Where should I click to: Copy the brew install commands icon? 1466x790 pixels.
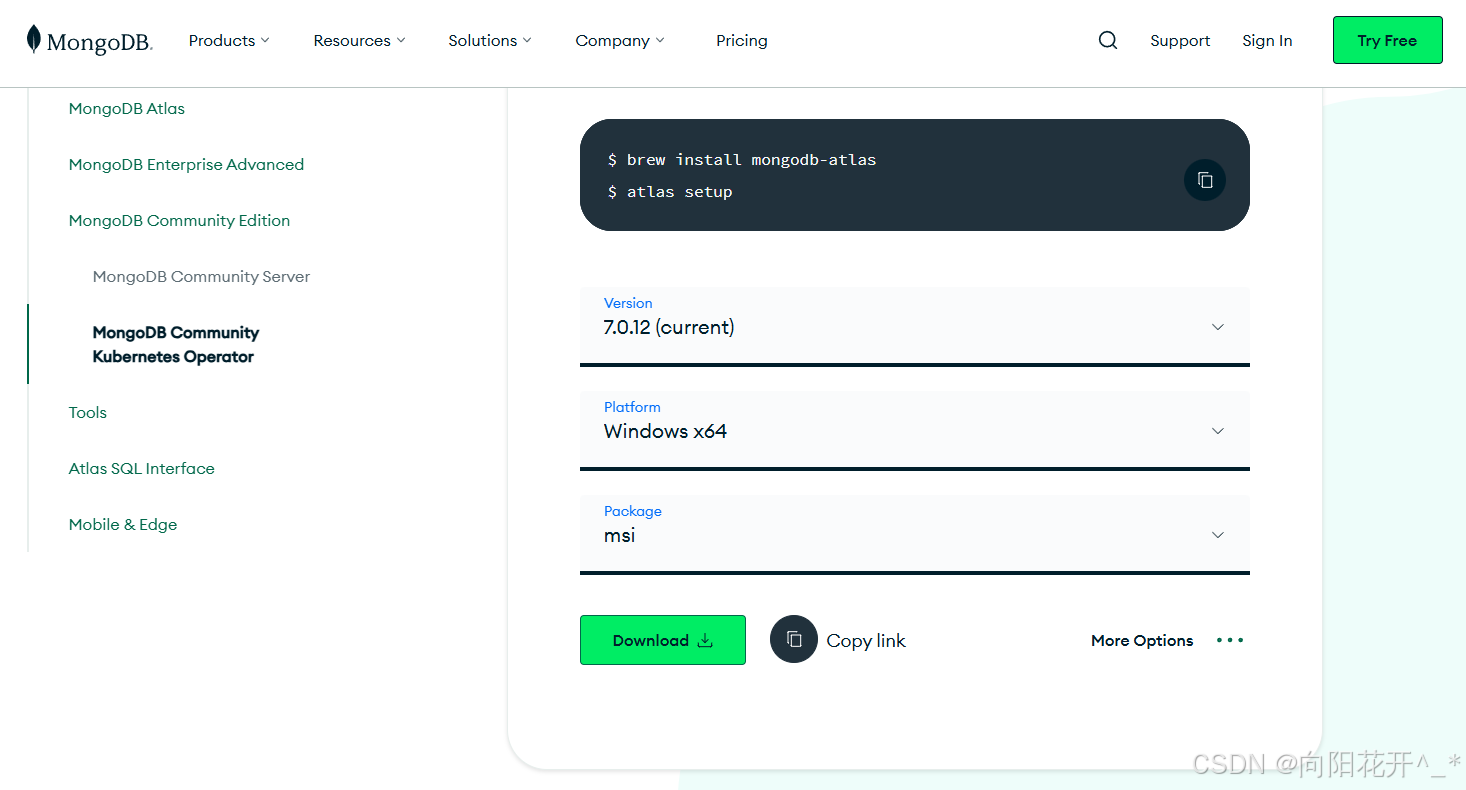click(x=1205, y=180)
